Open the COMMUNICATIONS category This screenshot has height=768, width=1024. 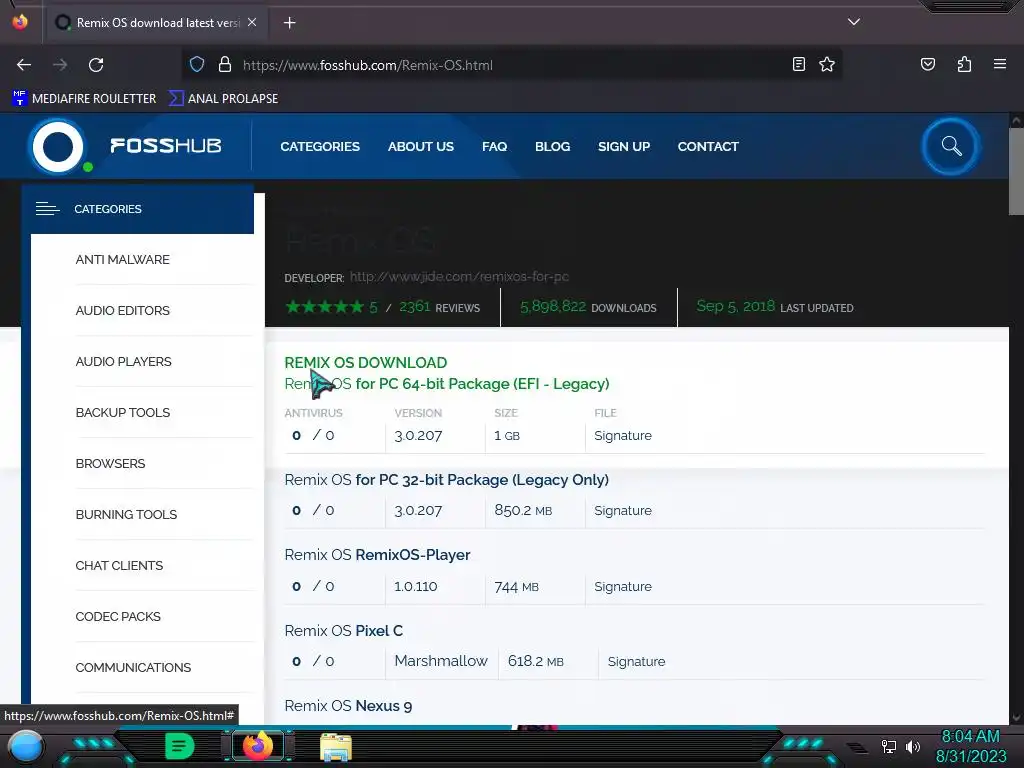pos(133,667)
